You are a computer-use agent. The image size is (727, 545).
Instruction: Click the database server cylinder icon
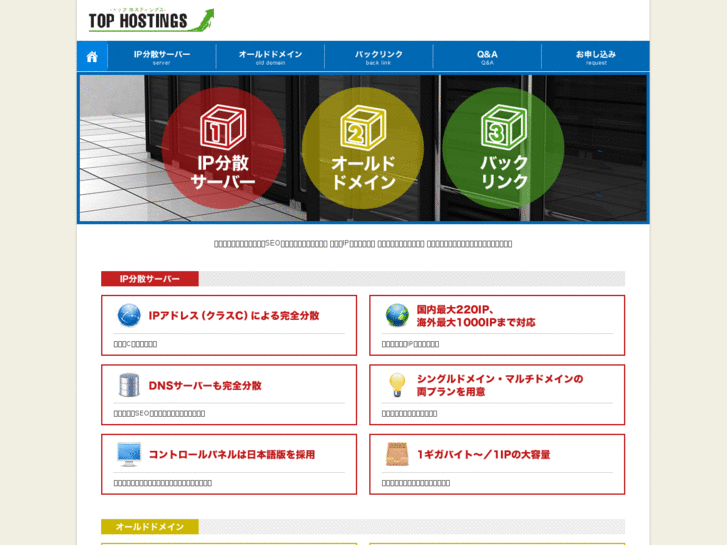(x=129, y=385)
